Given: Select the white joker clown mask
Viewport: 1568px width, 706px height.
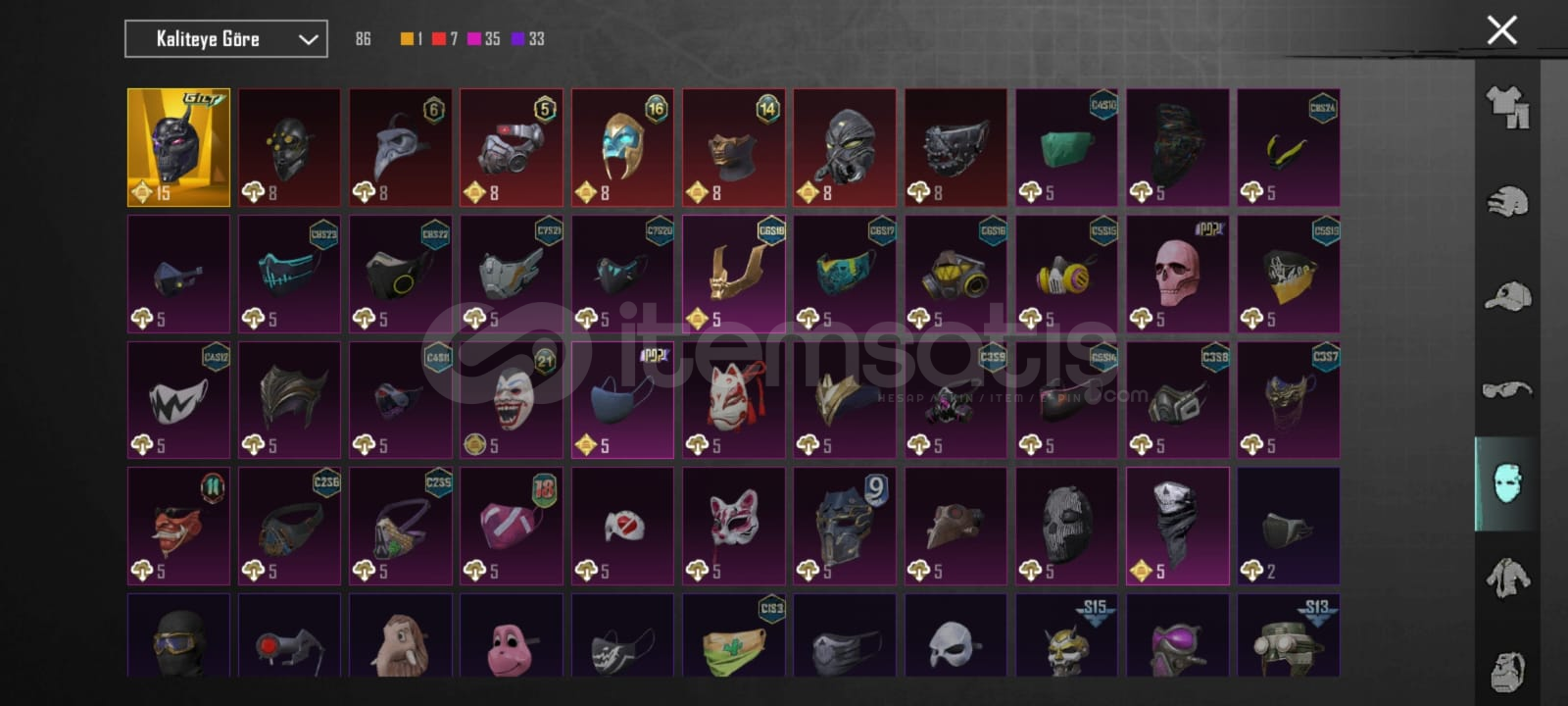Looking at the screenshot, I should click(x=512, y=399).
